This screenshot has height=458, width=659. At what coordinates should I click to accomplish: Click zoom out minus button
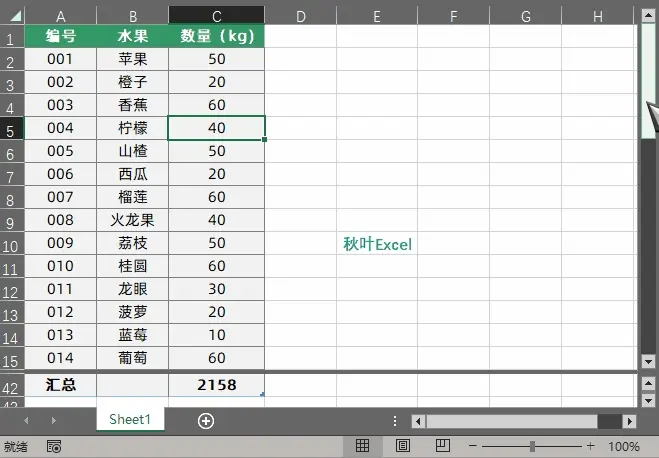pyautogui.click(x=473, y=446)
